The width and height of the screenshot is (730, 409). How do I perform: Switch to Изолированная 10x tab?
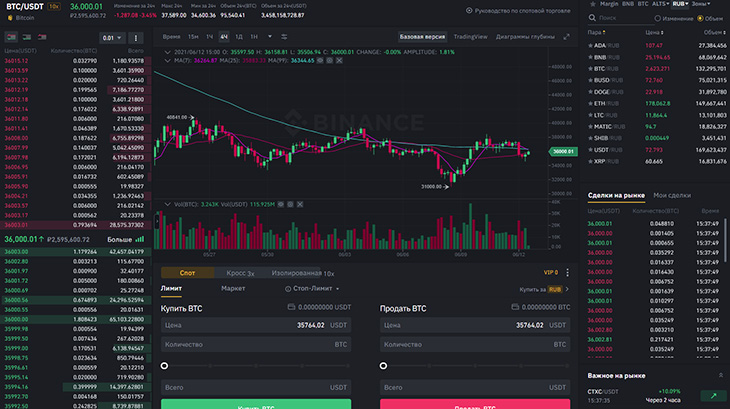303,273
